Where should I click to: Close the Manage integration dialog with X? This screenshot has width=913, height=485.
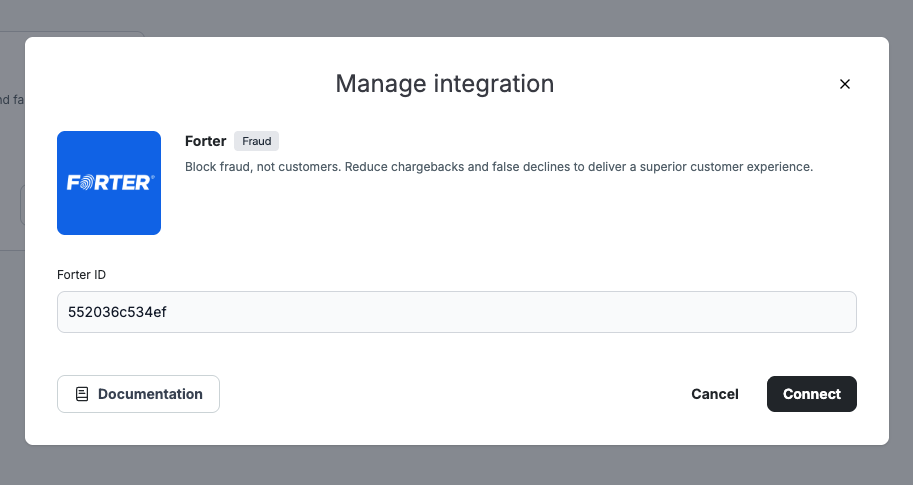[844, 84]
